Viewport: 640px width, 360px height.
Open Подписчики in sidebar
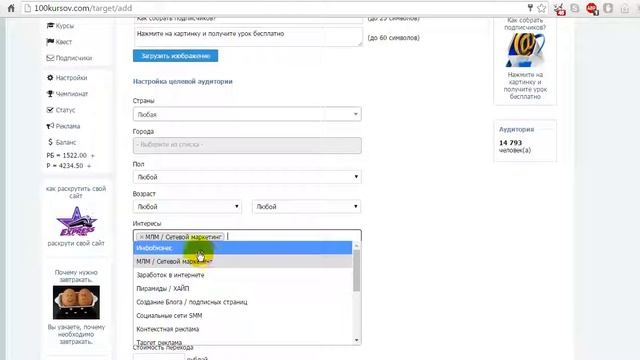pos(74,58)
